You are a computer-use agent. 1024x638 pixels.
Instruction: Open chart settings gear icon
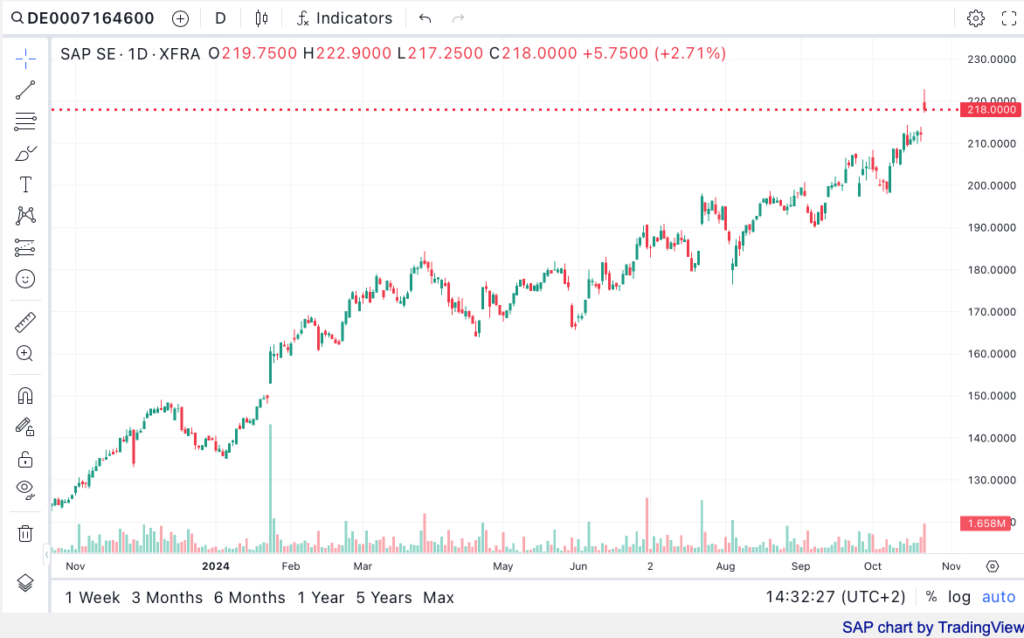976,18
